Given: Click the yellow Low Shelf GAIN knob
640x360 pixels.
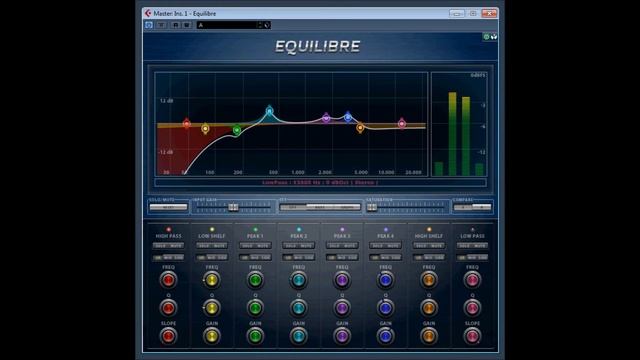Looking at the screenshot, I should (211, 336).
